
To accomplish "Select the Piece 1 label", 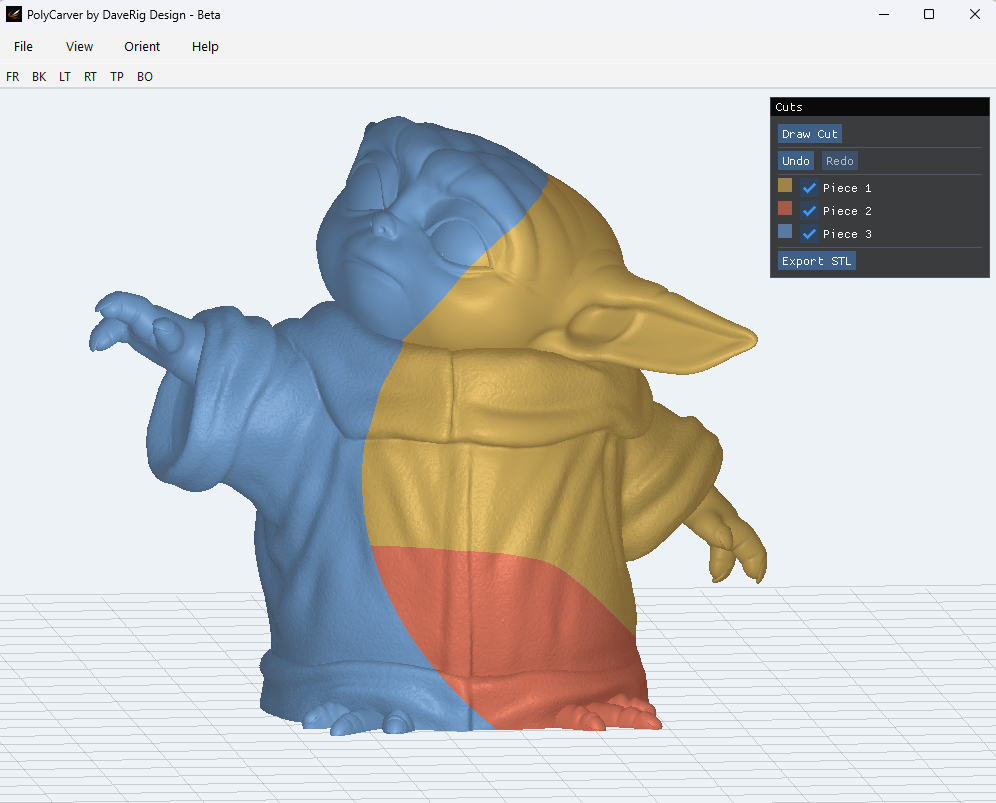I will click(x=847, y=188).
